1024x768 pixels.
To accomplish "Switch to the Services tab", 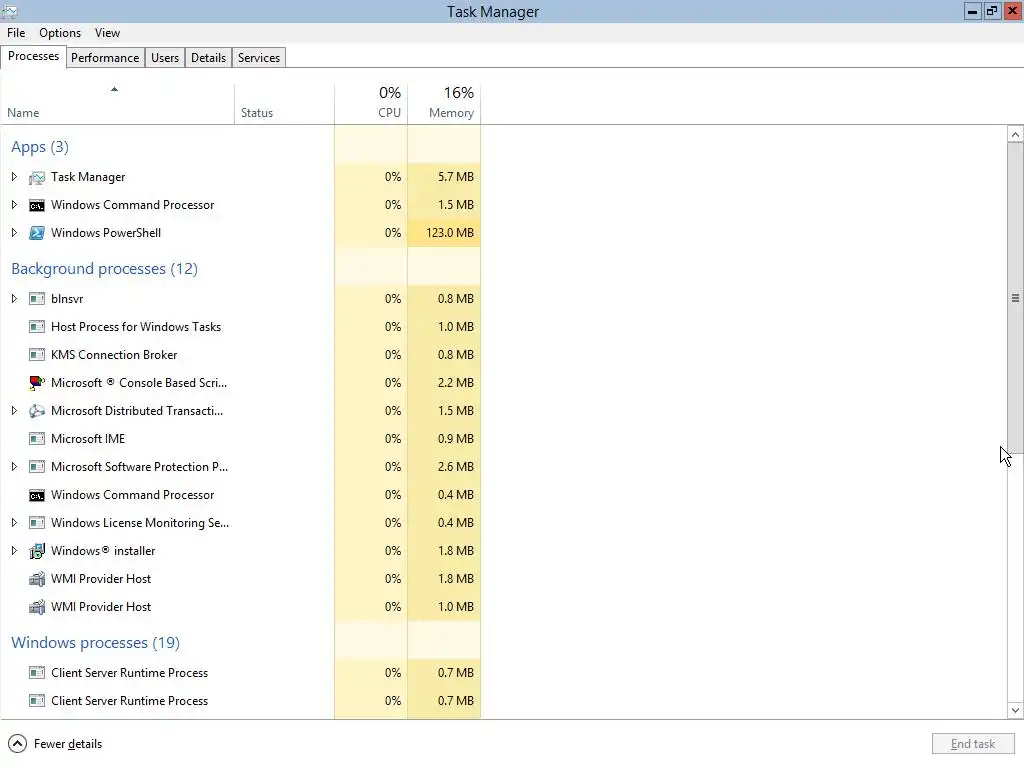I will (259, 58).
